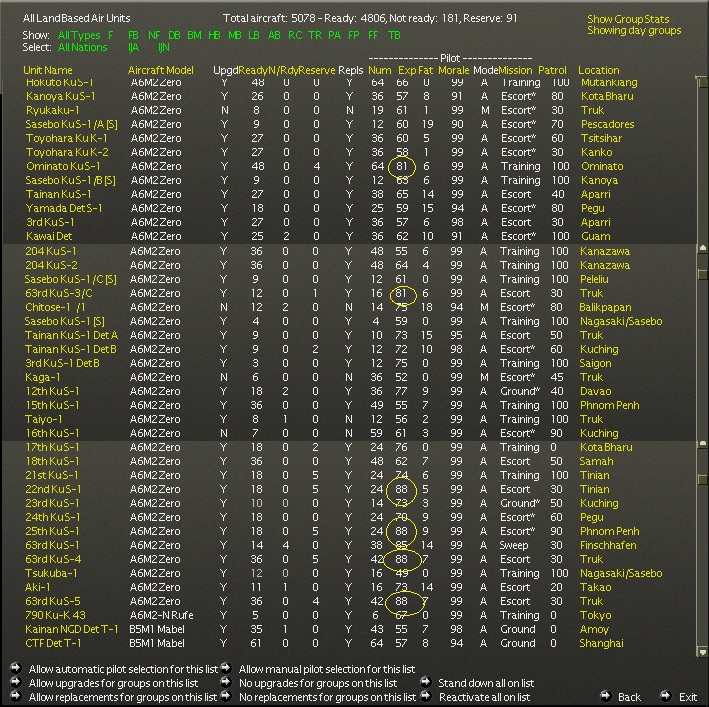The height and width of the screenshot is (707, 709).
Task: Sort by Reserve column header
Action: [x=317, y=71]
